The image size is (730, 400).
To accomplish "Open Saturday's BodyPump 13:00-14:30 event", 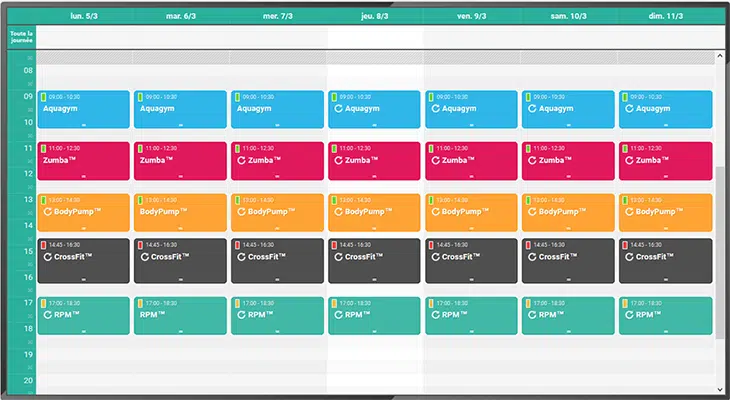I will pos(568,213).
